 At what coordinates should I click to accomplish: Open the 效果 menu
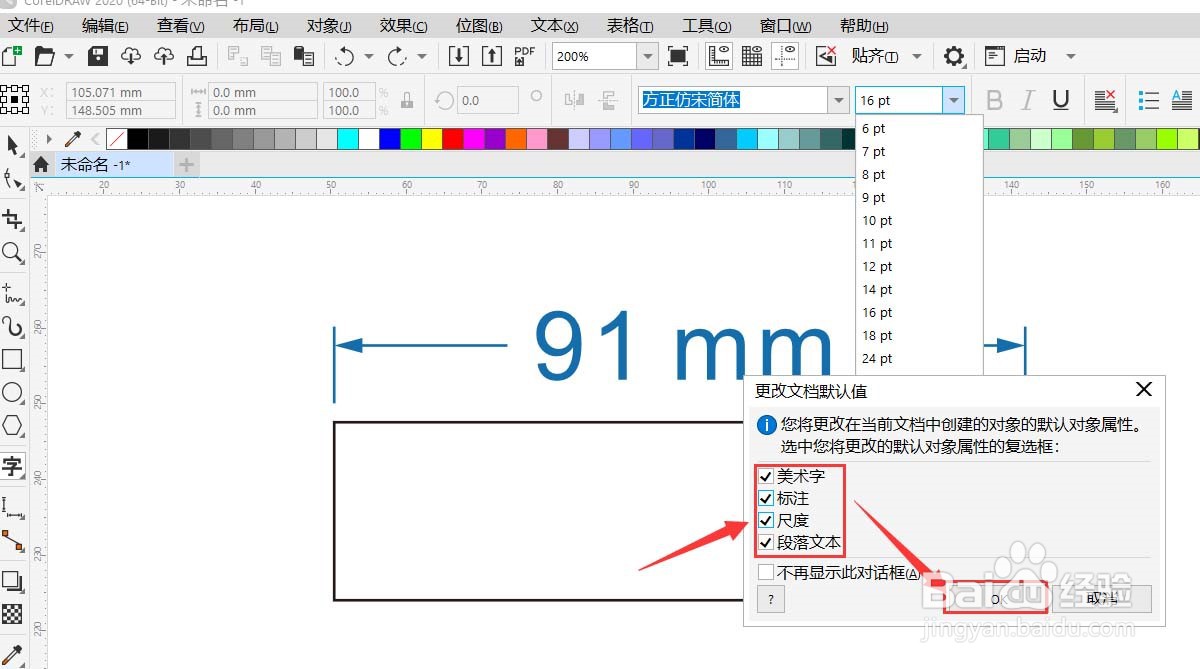pyautogui.click(x=404, y=26)
